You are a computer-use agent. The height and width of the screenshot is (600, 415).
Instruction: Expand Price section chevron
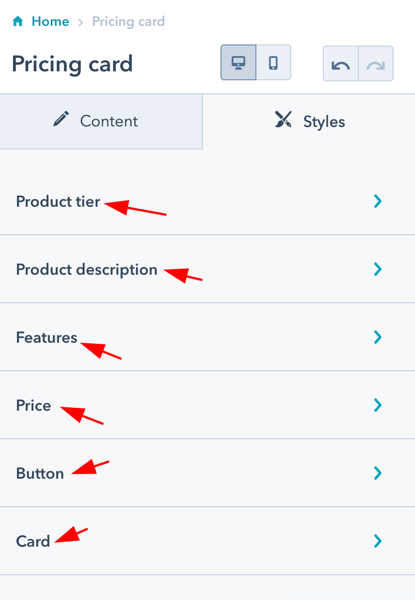(x=378, y=405)
